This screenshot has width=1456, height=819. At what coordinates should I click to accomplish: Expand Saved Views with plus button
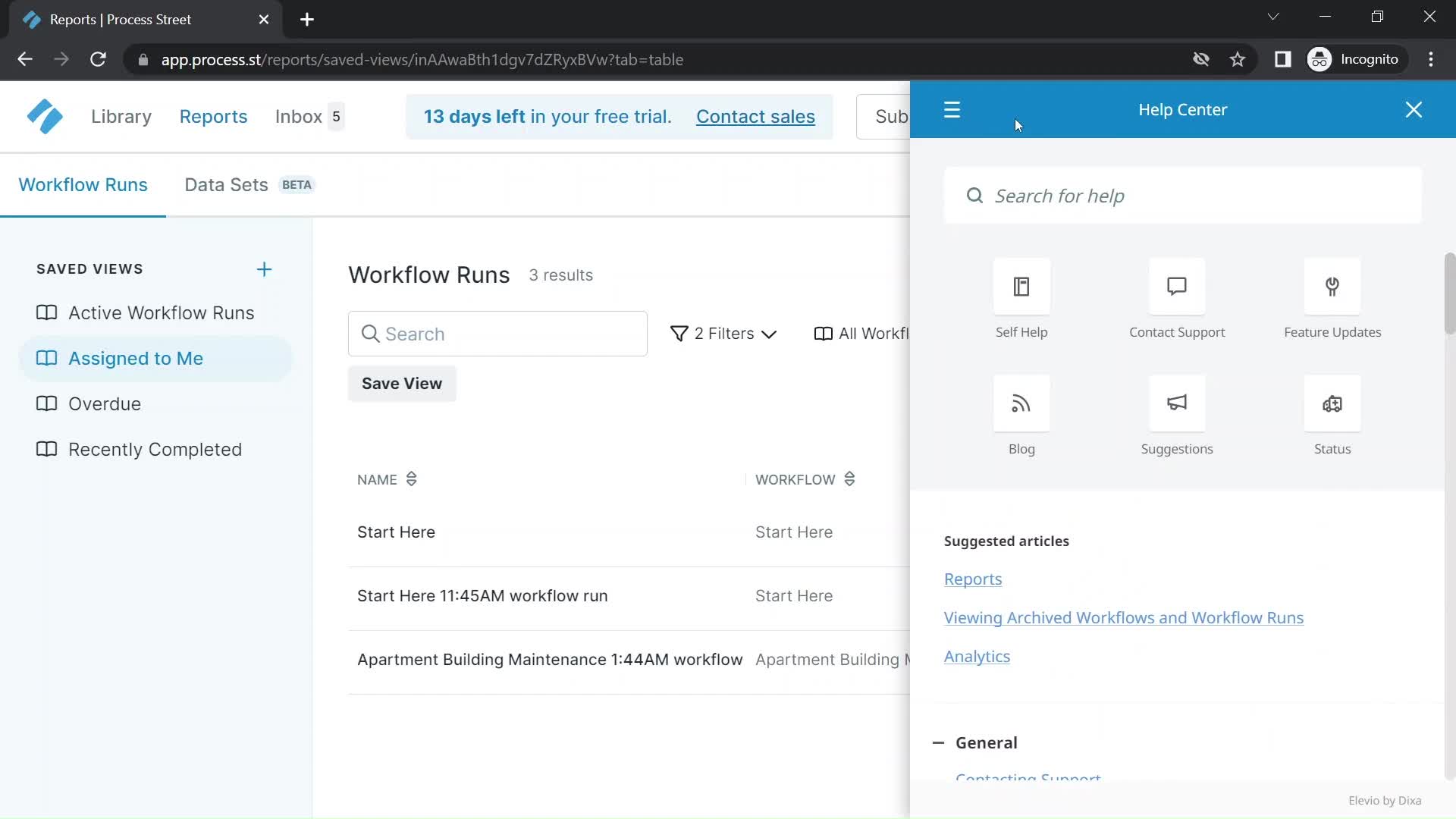coord(264,269)
